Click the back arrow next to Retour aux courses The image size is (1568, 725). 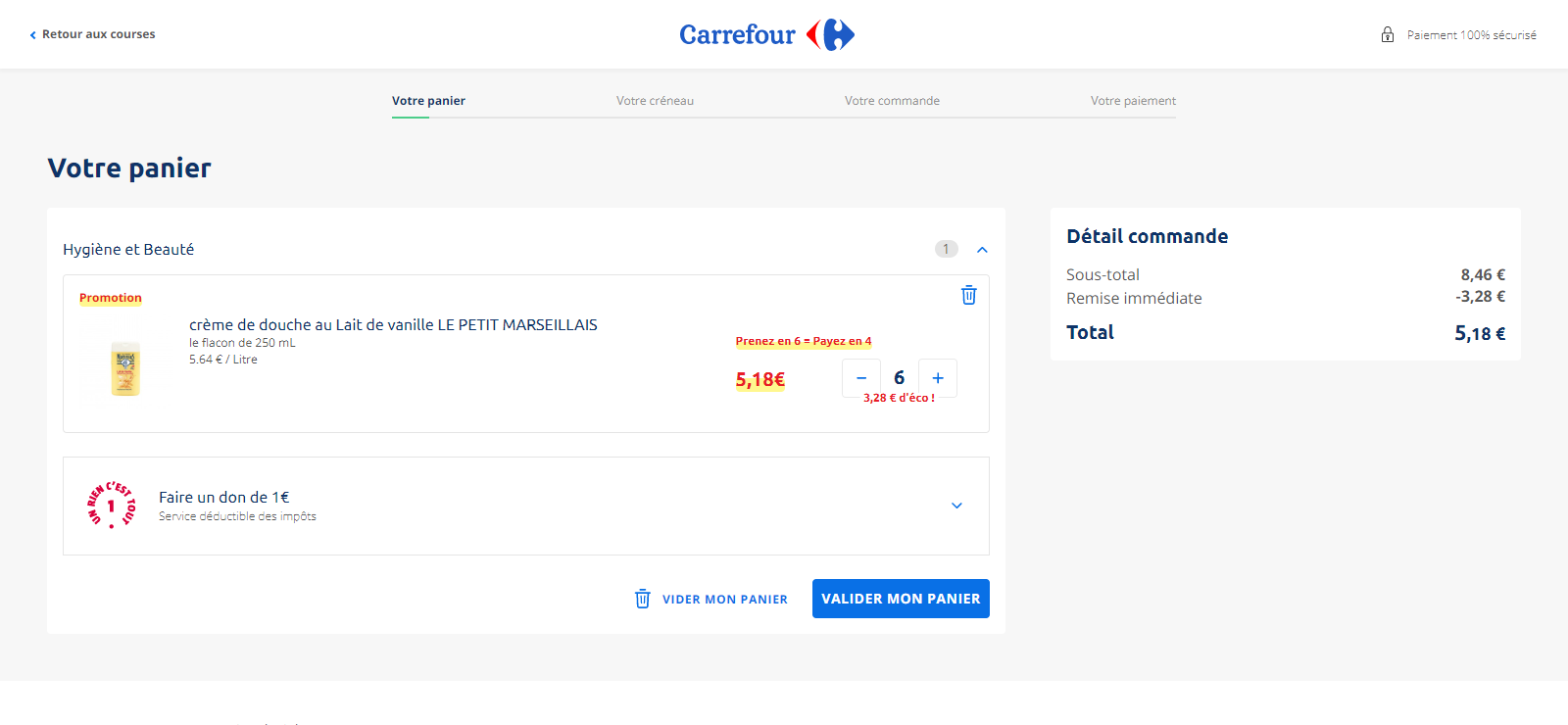pos(33,35)
